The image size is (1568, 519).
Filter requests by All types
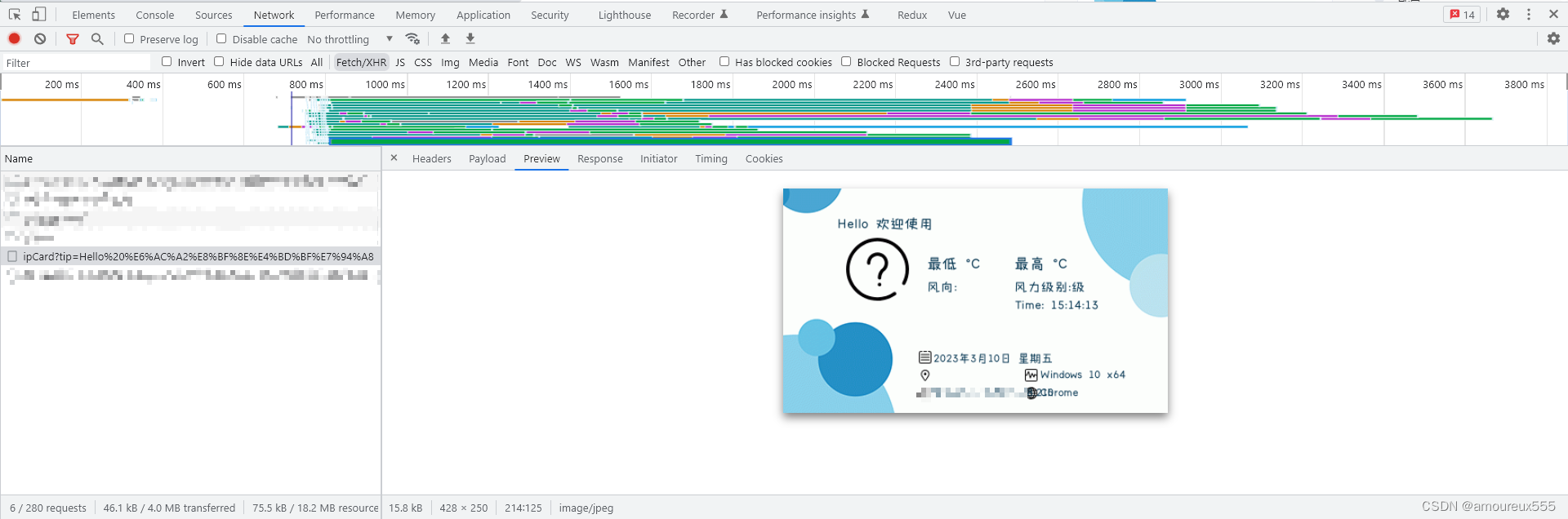tap(317, 62)
